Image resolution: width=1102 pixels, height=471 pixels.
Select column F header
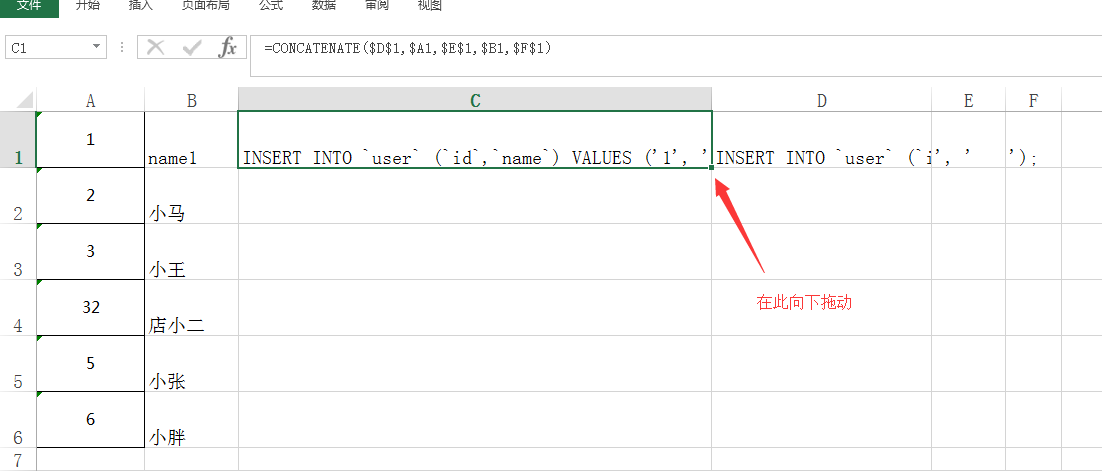point(1033,101)
